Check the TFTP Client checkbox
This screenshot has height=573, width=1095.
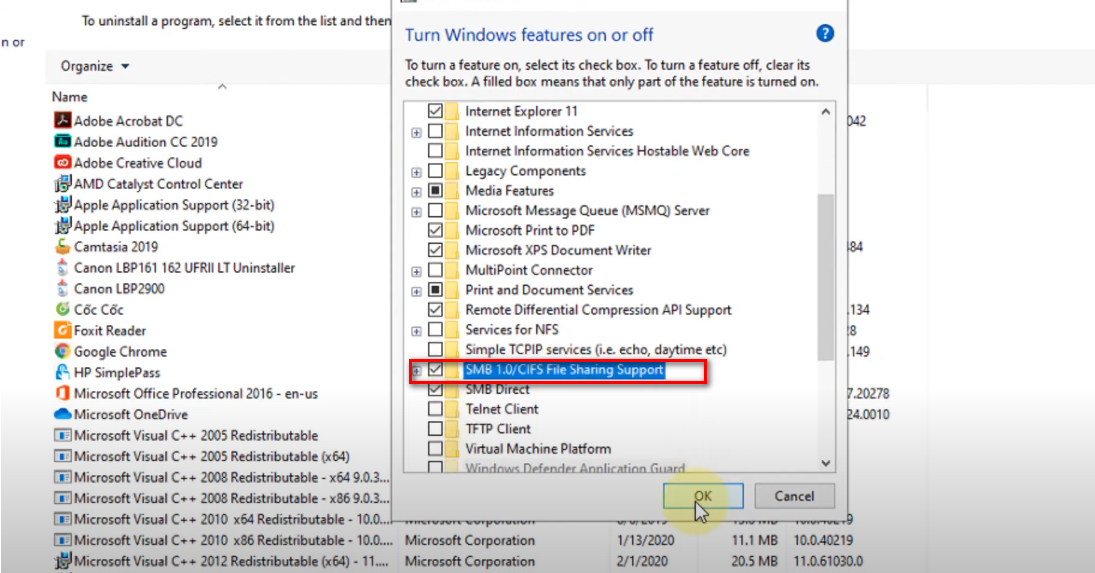(435, 429)
